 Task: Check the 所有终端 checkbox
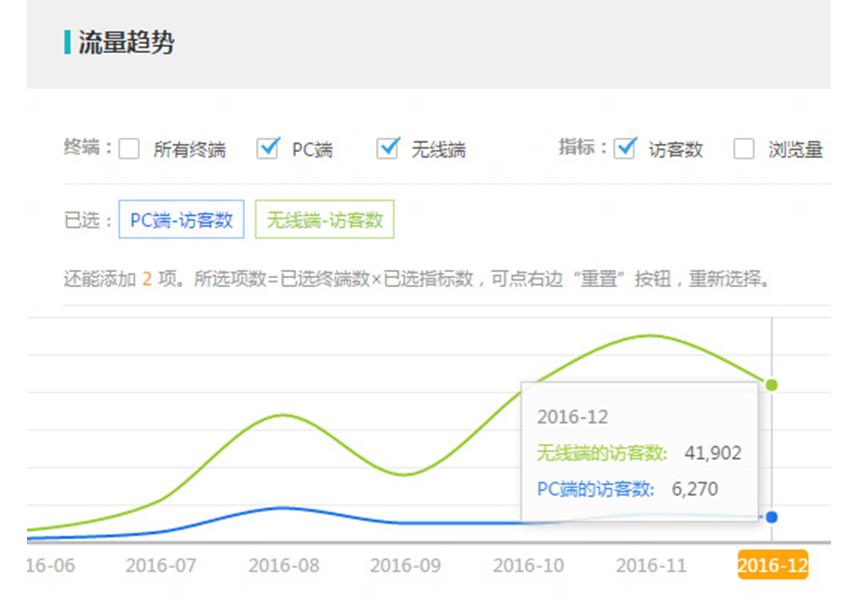click(129, 150)
